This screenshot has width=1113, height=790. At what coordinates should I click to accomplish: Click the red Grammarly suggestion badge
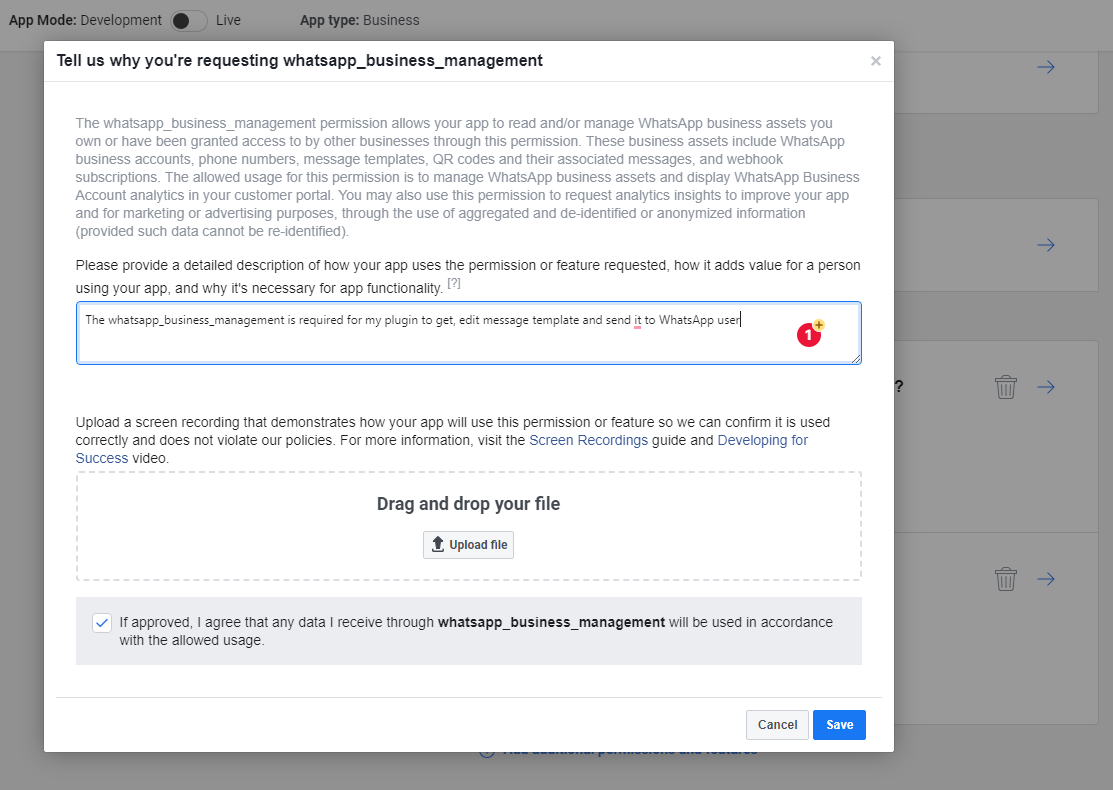coord(808,334)
